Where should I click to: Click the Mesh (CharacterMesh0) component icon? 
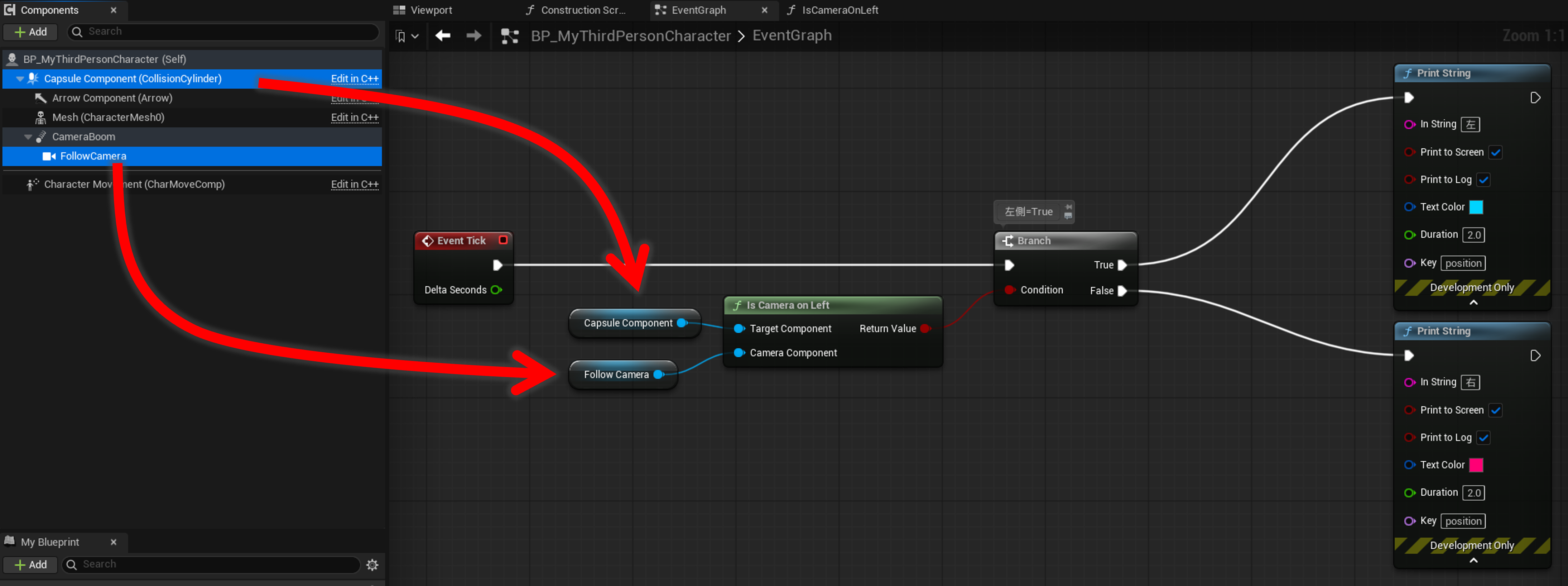(x=40, y=118)
